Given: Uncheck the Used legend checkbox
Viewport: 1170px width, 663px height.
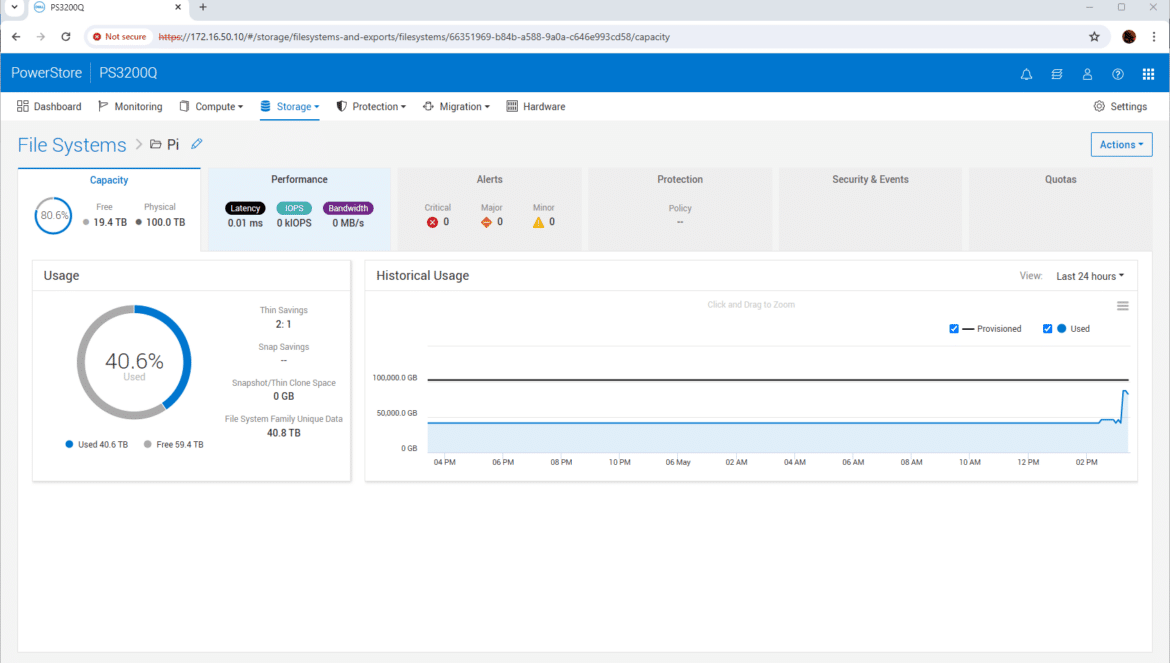Looking at the screenshot, I should pos(1047,329).
